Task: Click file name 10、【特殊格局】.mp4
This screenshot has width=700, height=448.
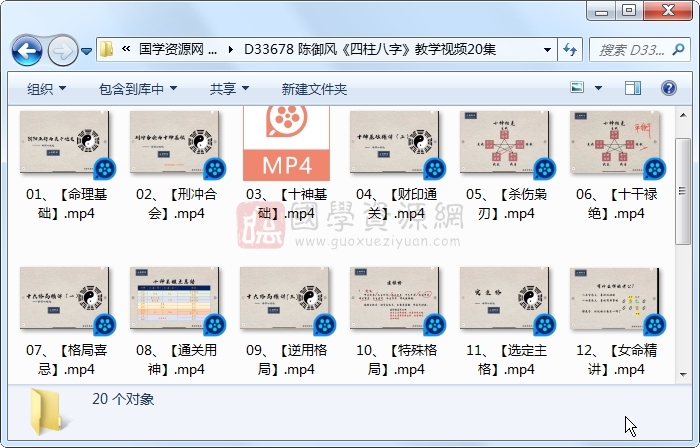Action: pyautogui.click(x=396, y=360)
